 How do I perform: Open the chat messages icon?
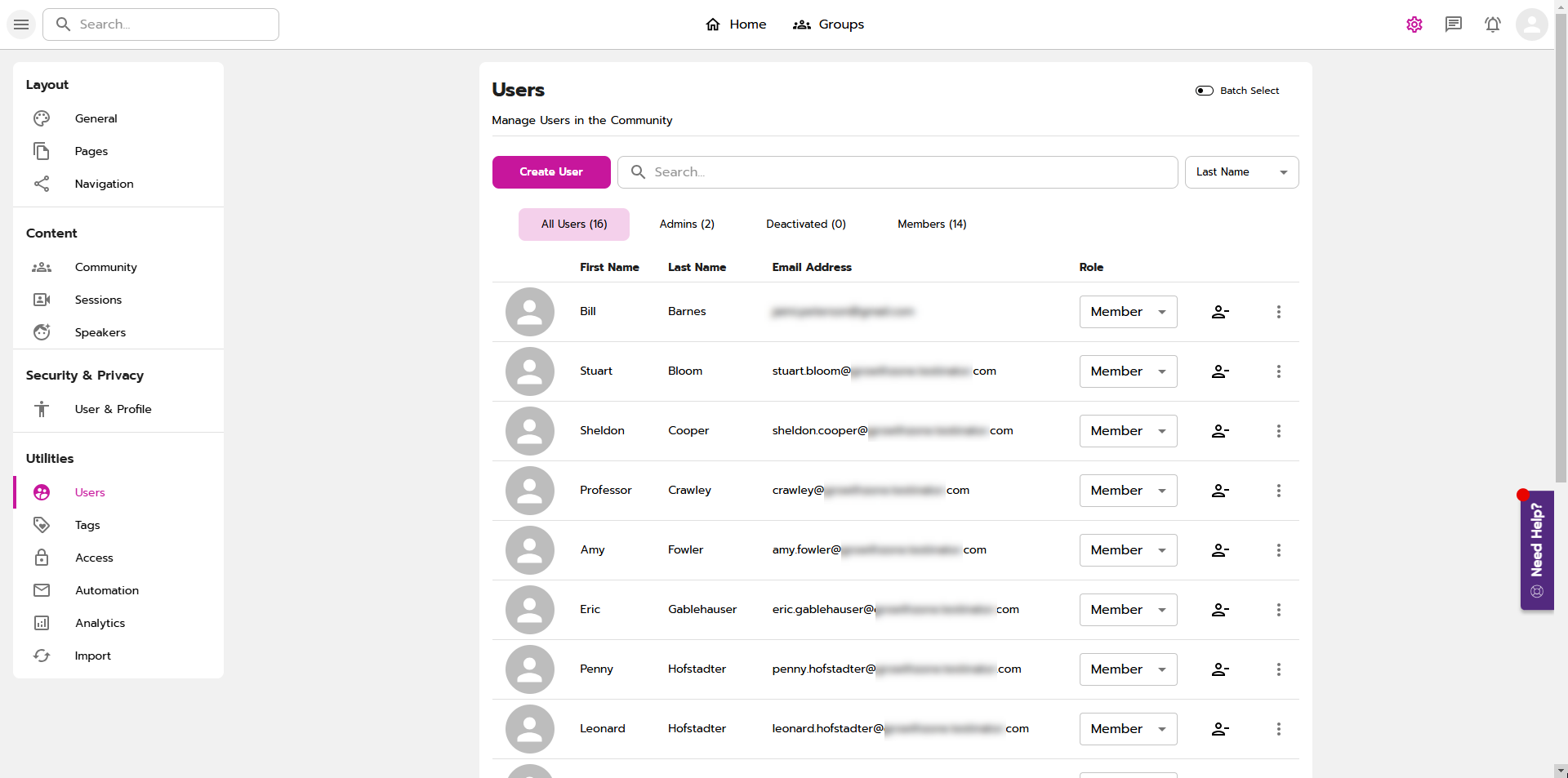point(1453,24)
